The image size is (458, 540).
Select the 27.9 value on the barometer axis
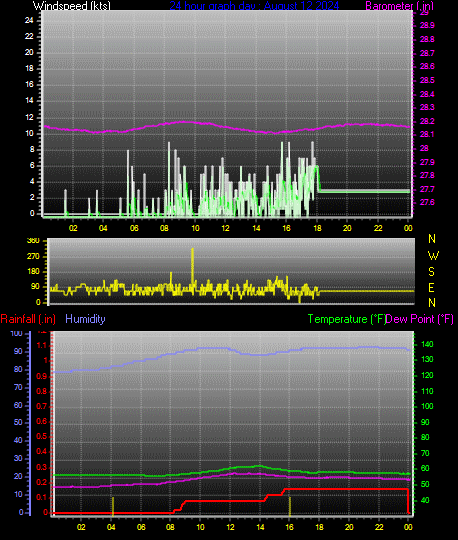pos(427,162)
